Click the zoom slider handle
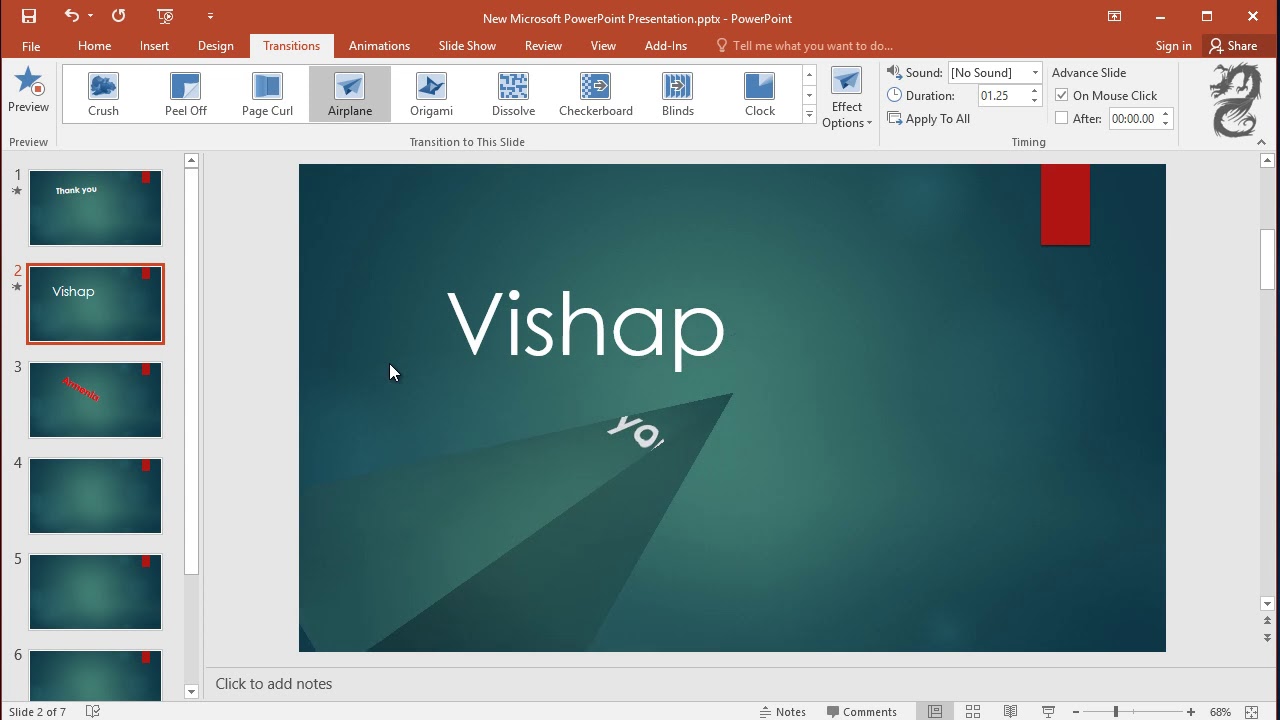The height and width of the screenshot is (720, 1280). pyautogui.click(x=1116, y=712)
